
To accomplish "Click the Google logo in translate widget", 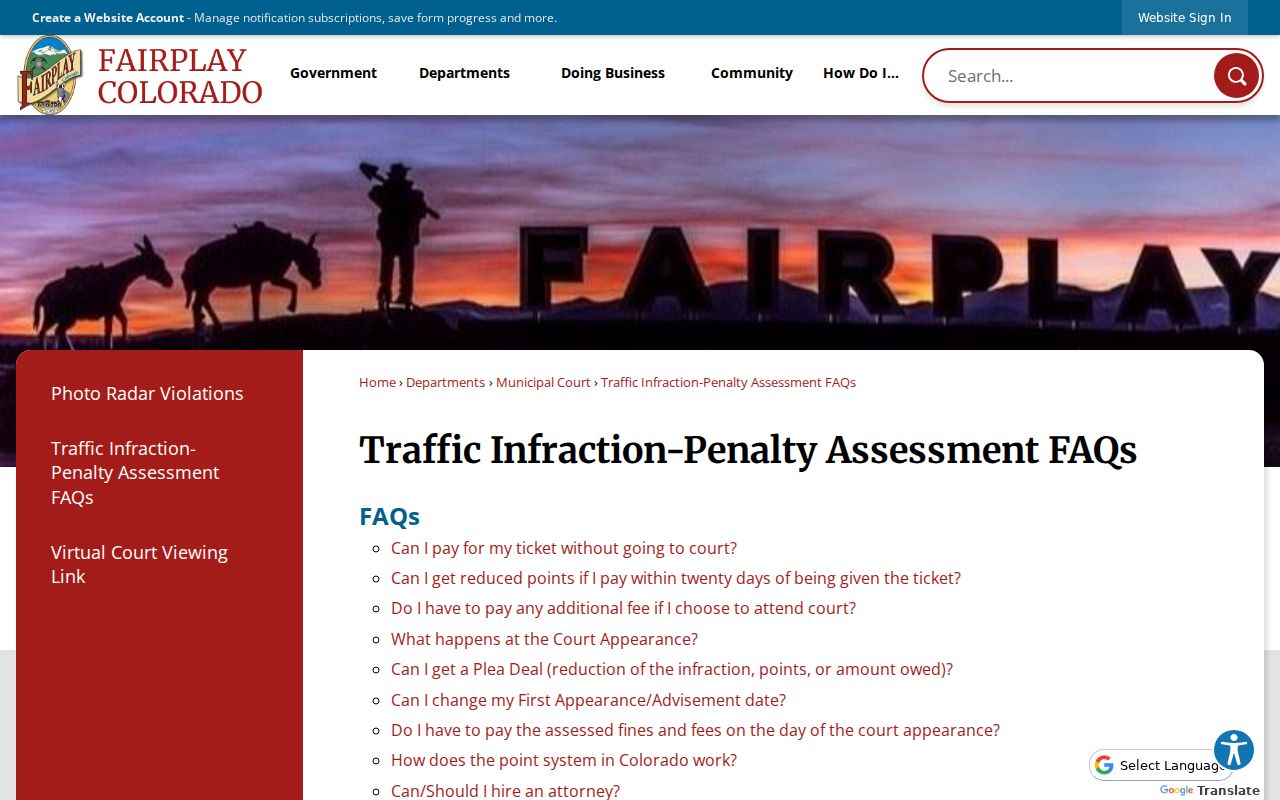I will click(1176, 791).
